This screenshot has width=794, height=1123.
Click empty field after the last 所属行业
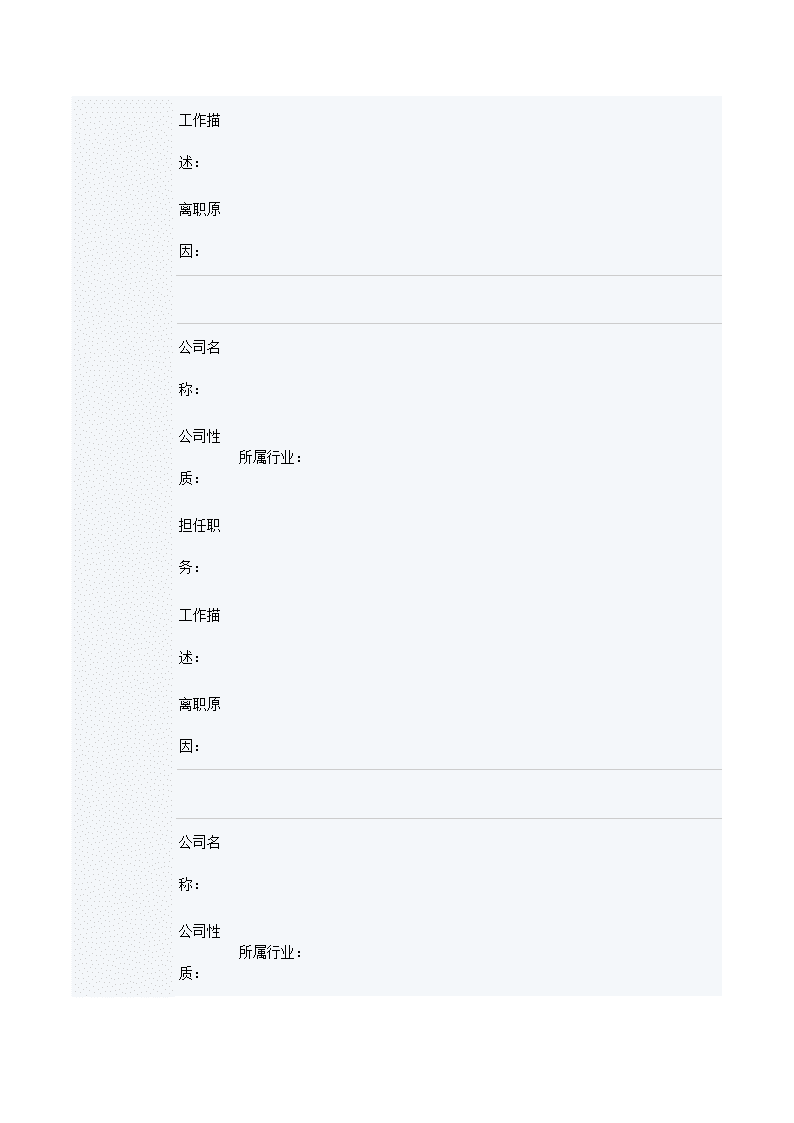coord(513,953)
